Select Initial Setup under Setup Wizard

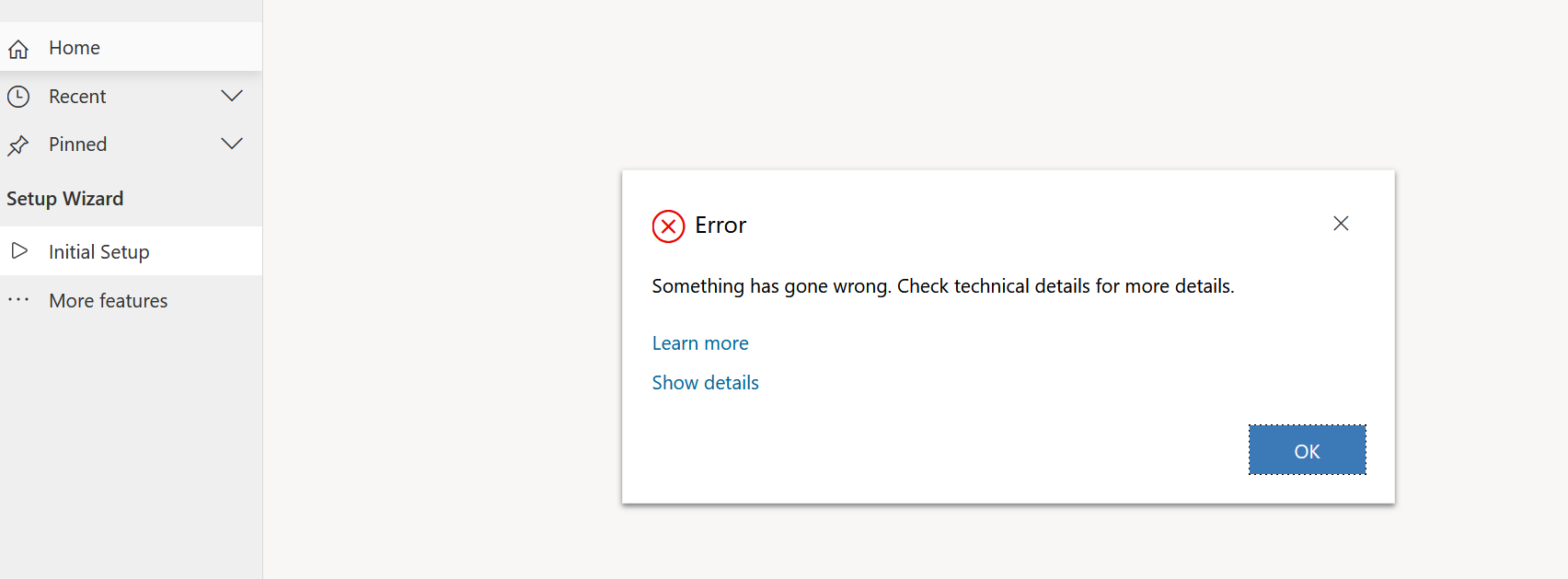tap(98, 250)
